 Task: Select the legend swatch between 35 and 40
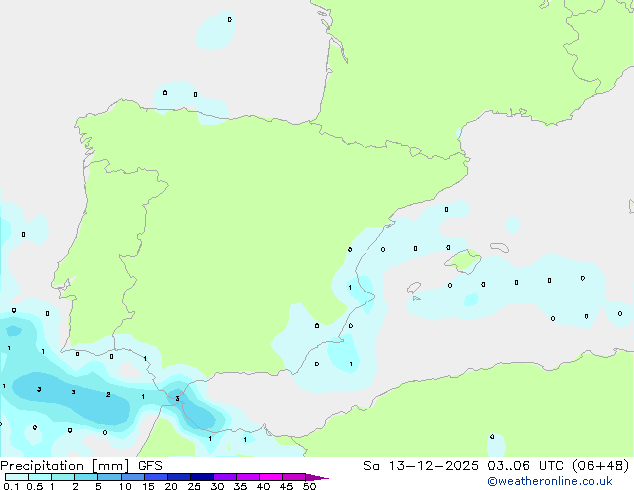(248, 477)
